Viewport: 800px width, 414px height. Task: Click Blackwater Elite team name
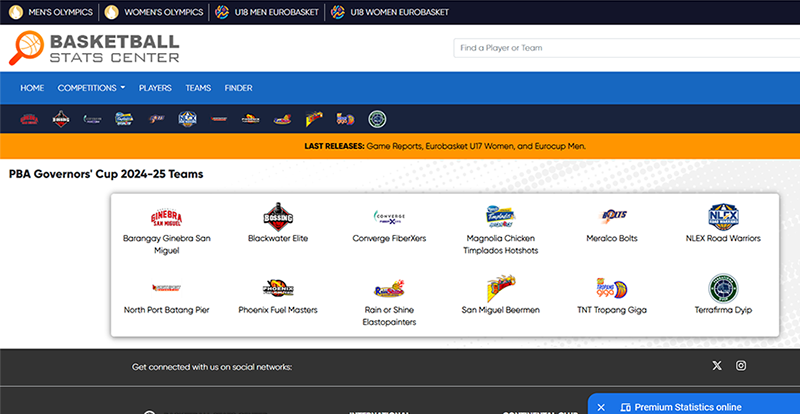point(278,238)
